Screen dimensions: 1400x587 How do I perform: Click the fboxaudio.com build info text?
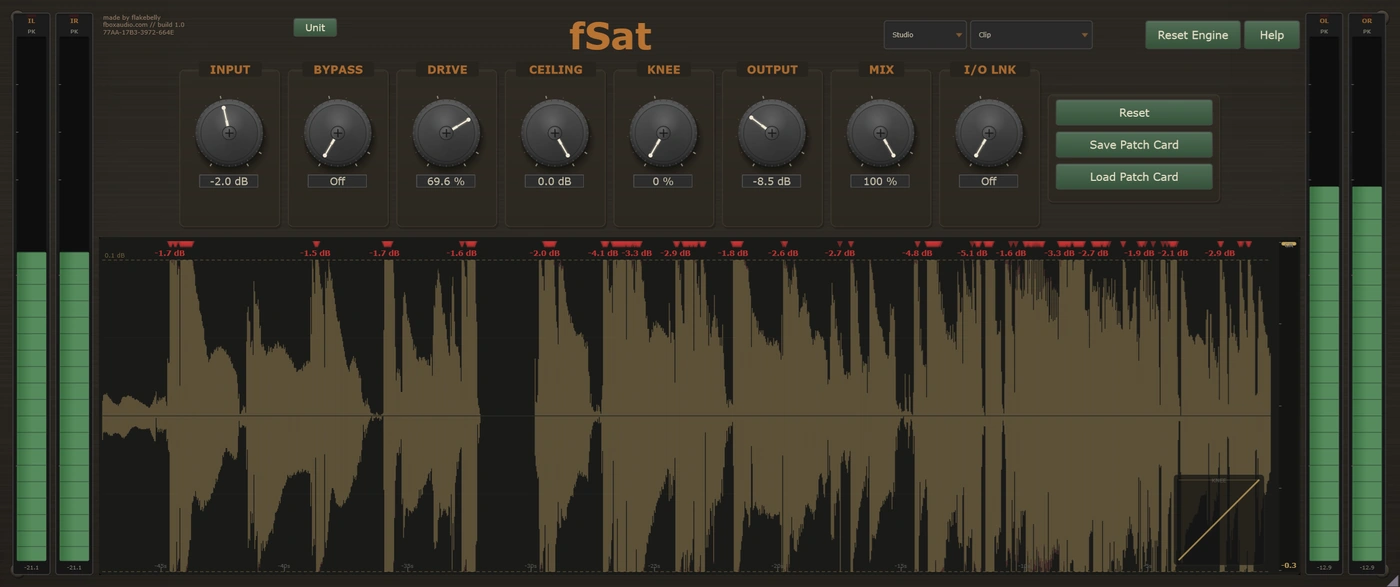(144, 25)
